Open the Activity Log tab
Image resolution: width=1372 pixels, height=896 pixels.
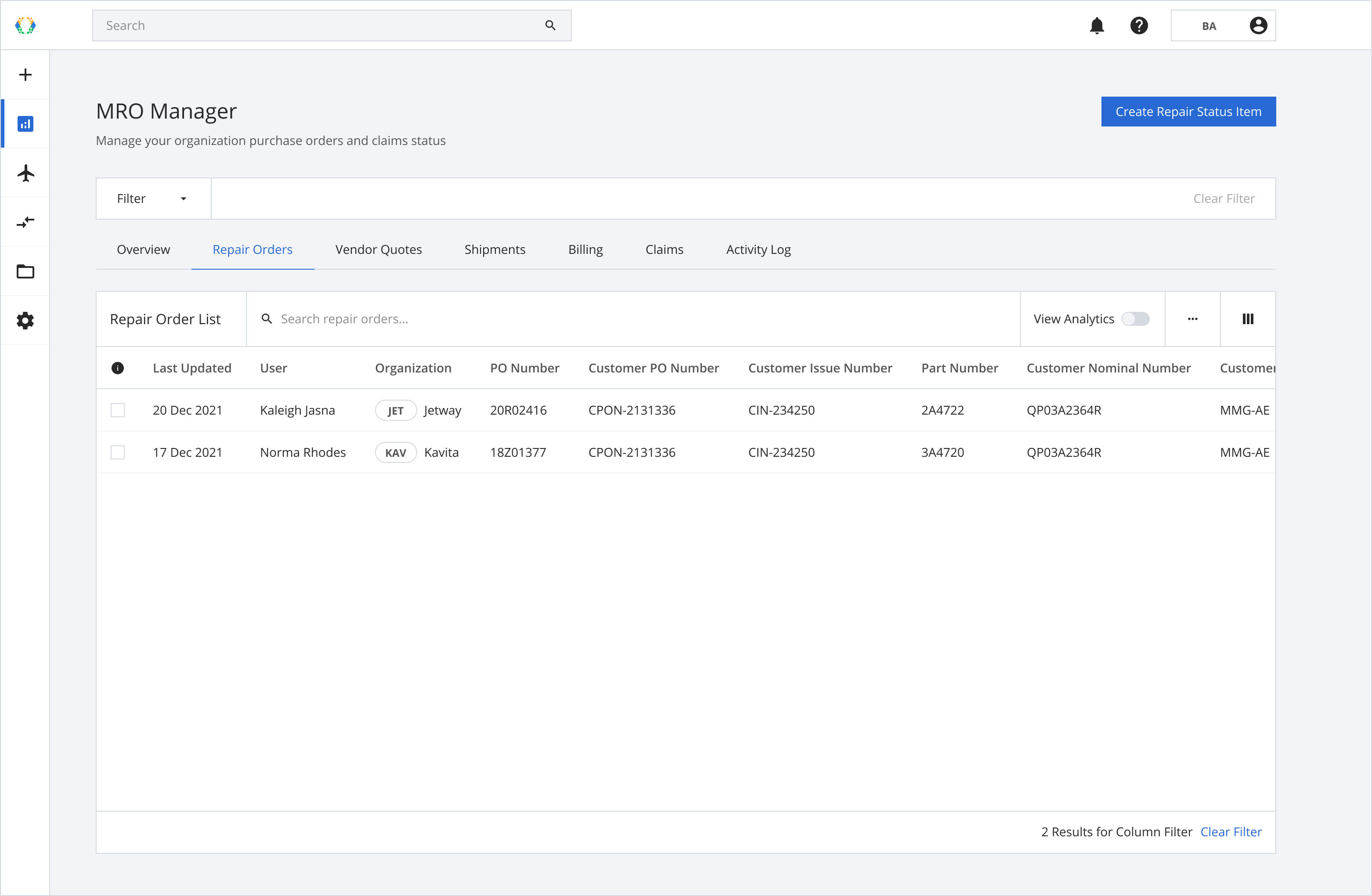(758, 249)
